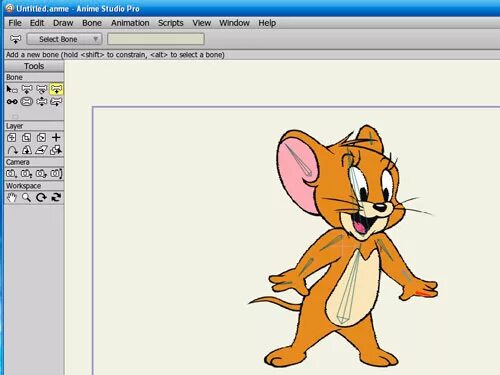
Task: Select the Rotate Layer Z tool
Action: [41, 138]
